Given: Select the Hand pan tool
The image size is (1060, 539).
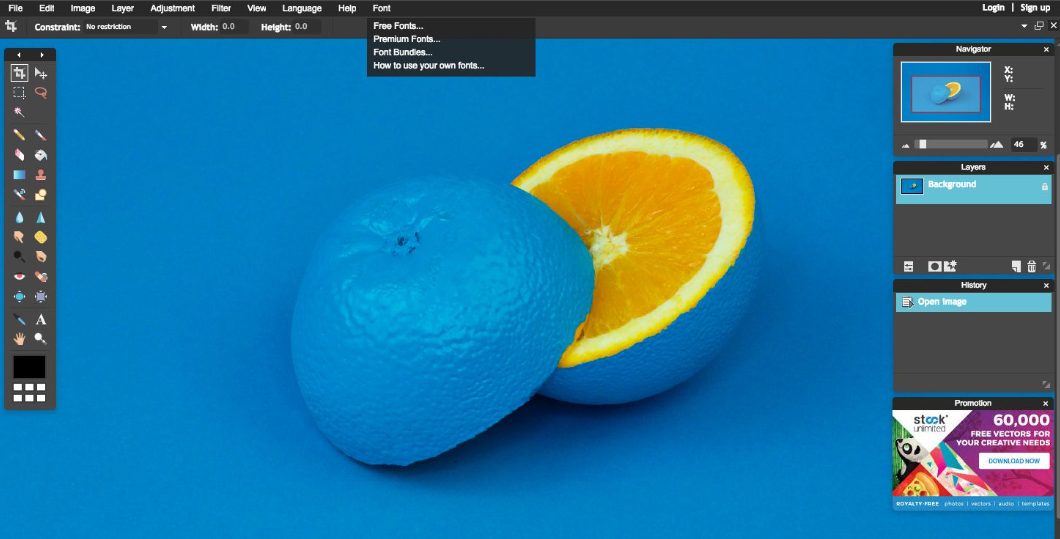Looking at the screenshot, I should pyautogui.click(x=20, y=339).
